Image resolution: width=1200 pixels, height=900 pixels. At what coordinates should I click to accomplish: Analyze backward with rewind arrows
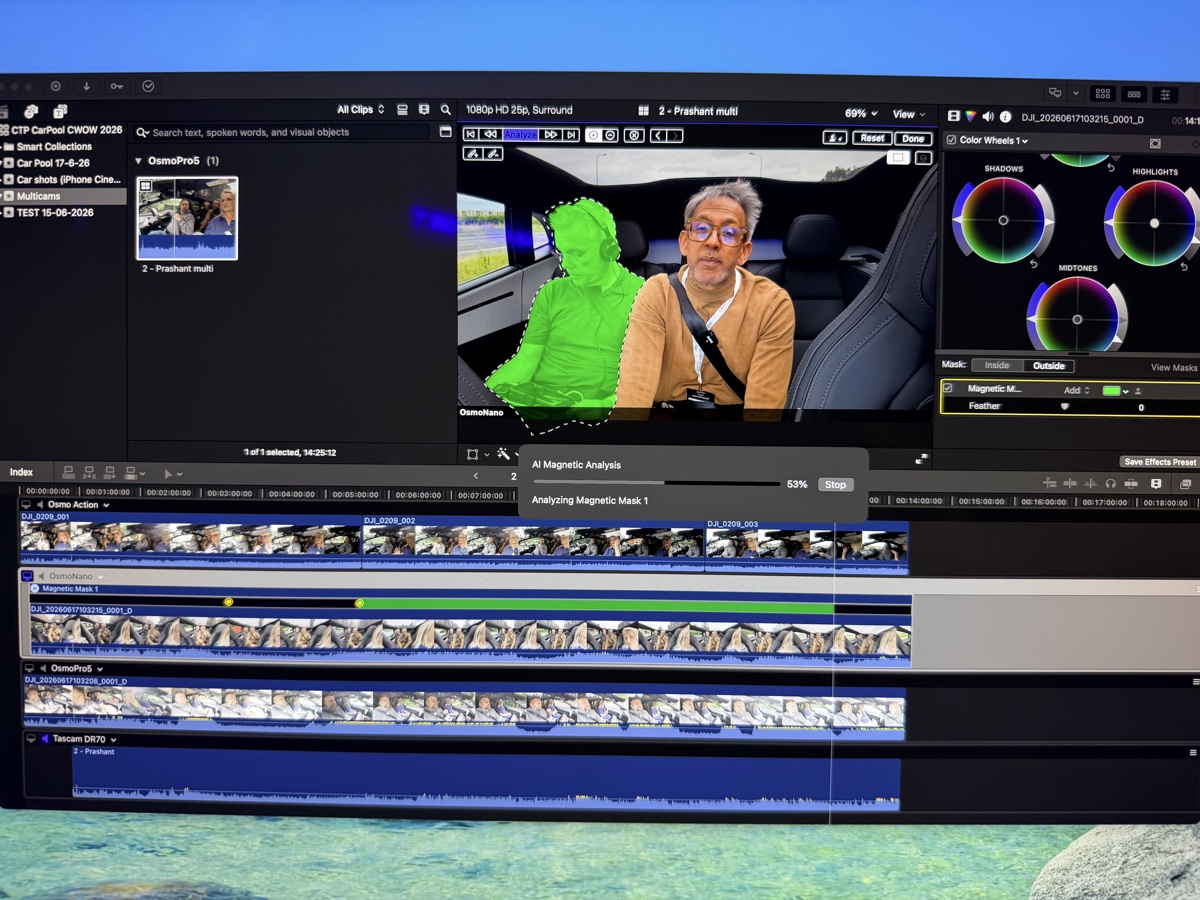[490, 135]
